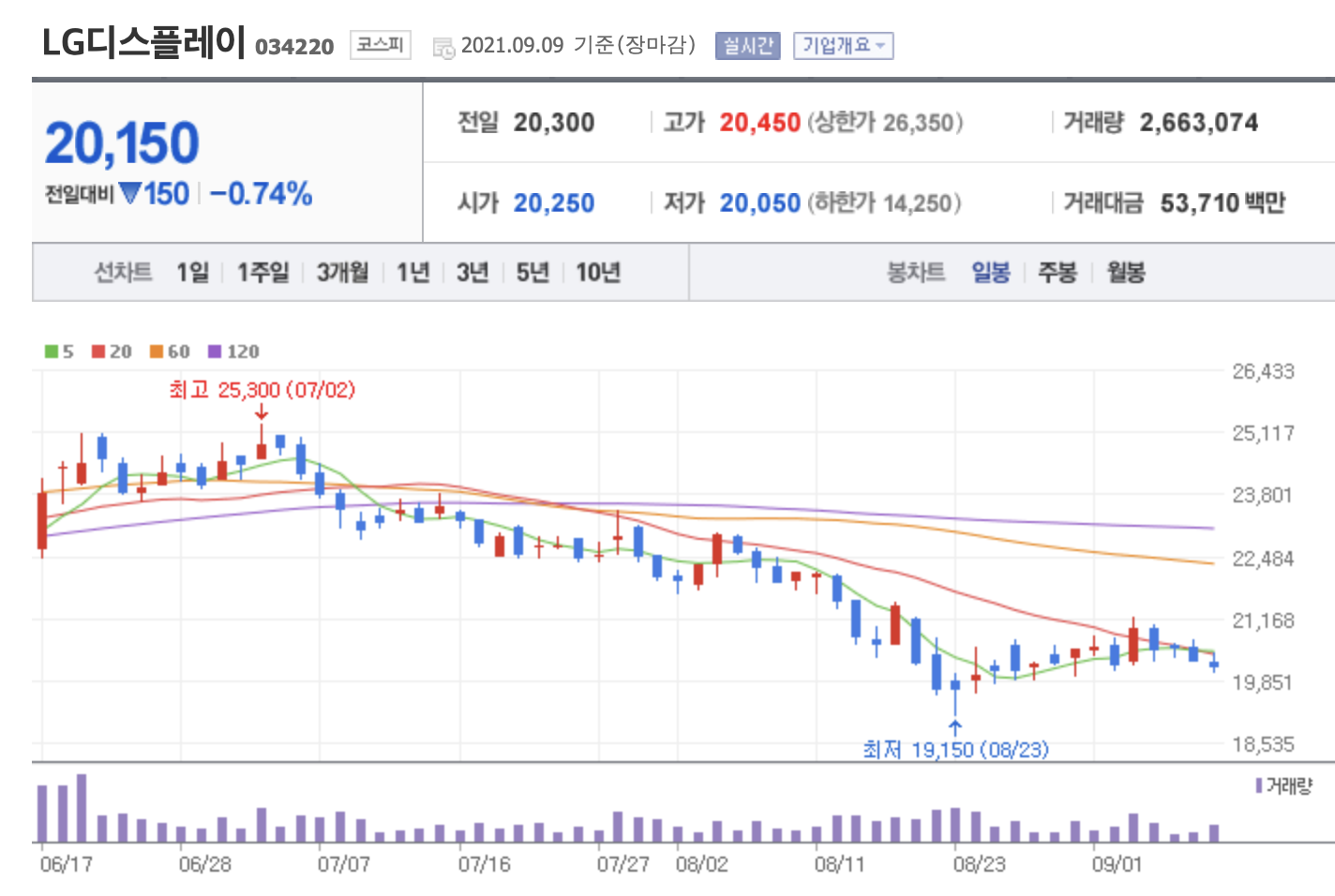The height and width of the screenshot is (896, 1335).
Task: Click the 코스피 market label
Action: click(x=380, y=44)
